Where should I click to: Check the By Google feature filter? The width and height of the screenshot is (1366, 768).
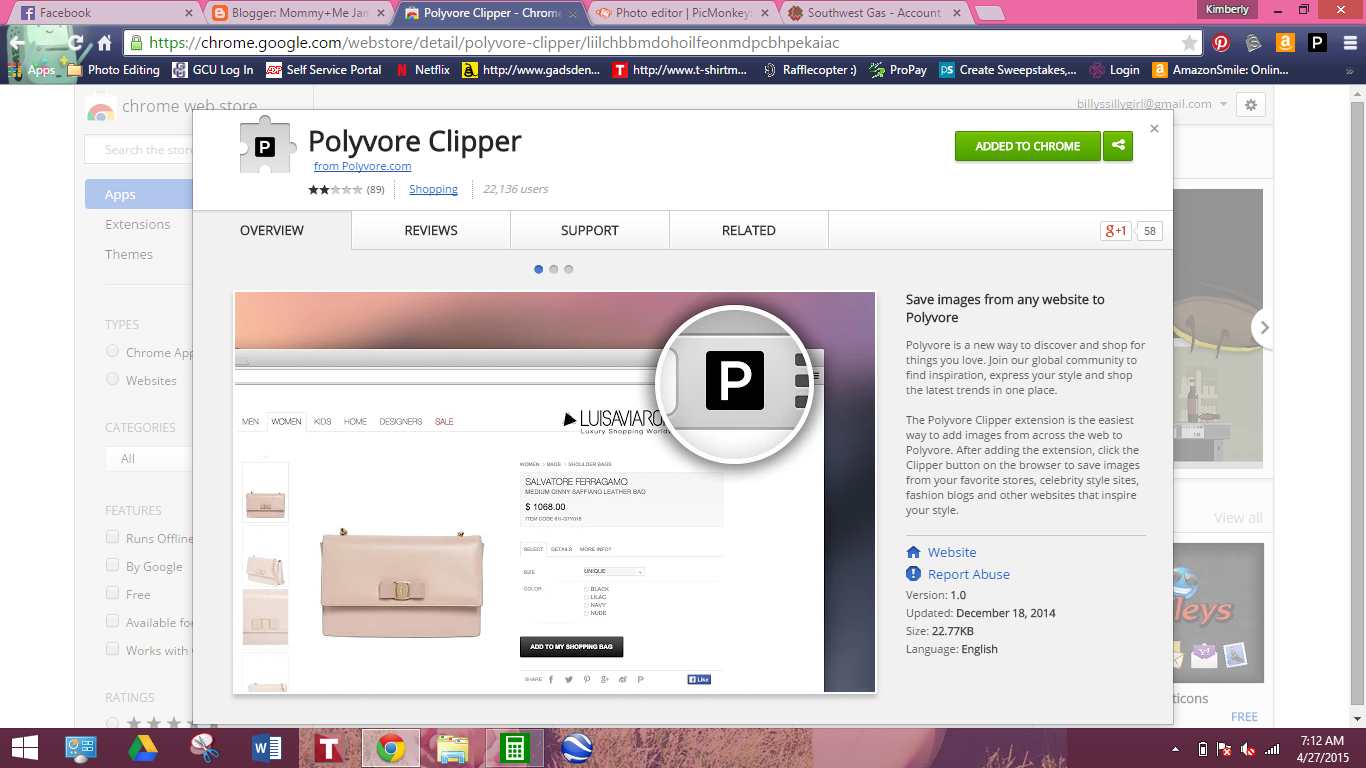(113, 565)
